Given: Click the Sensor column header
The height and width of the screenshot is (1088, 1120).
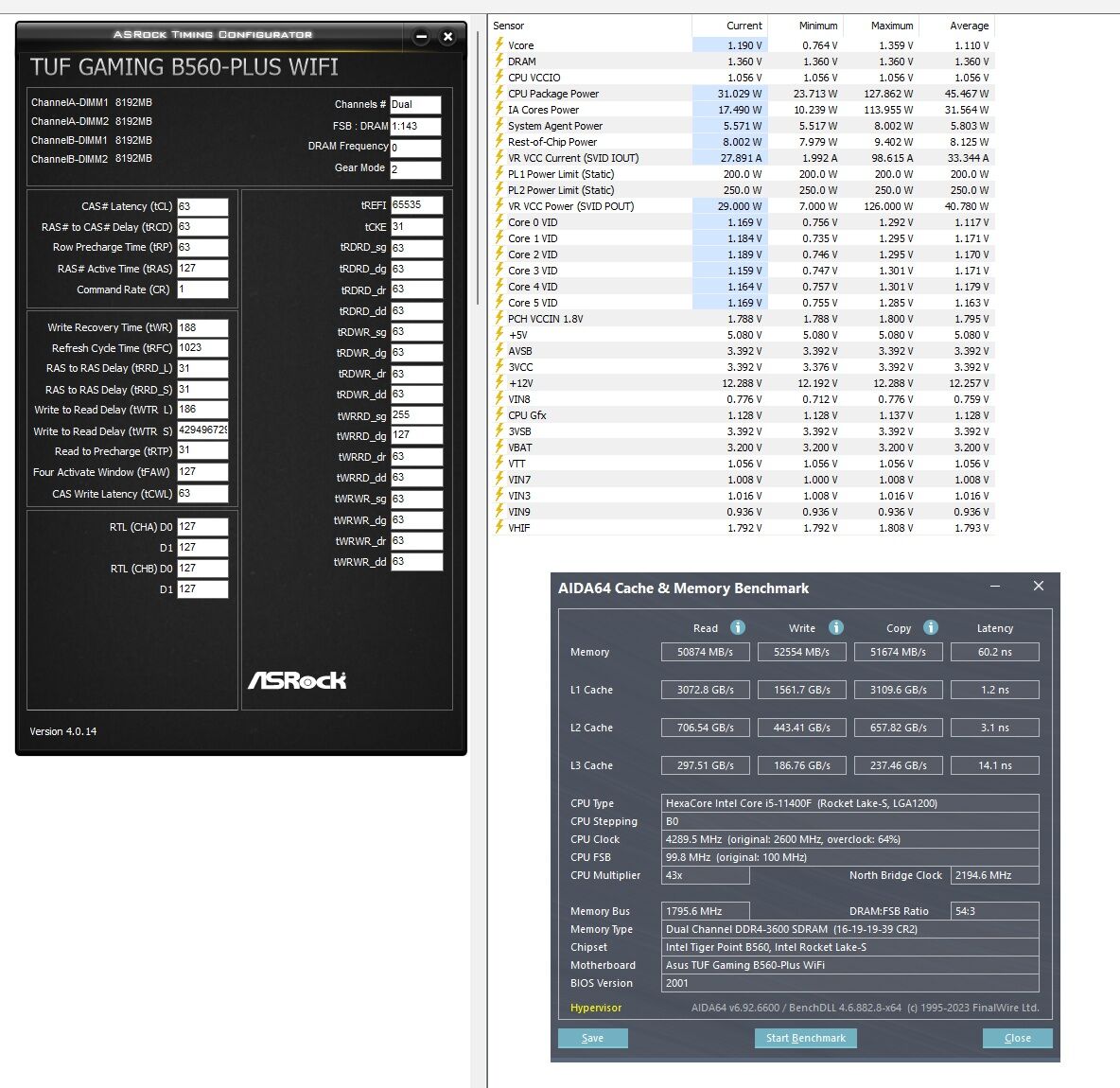Looking at the screenshot, I should [591, 26].
